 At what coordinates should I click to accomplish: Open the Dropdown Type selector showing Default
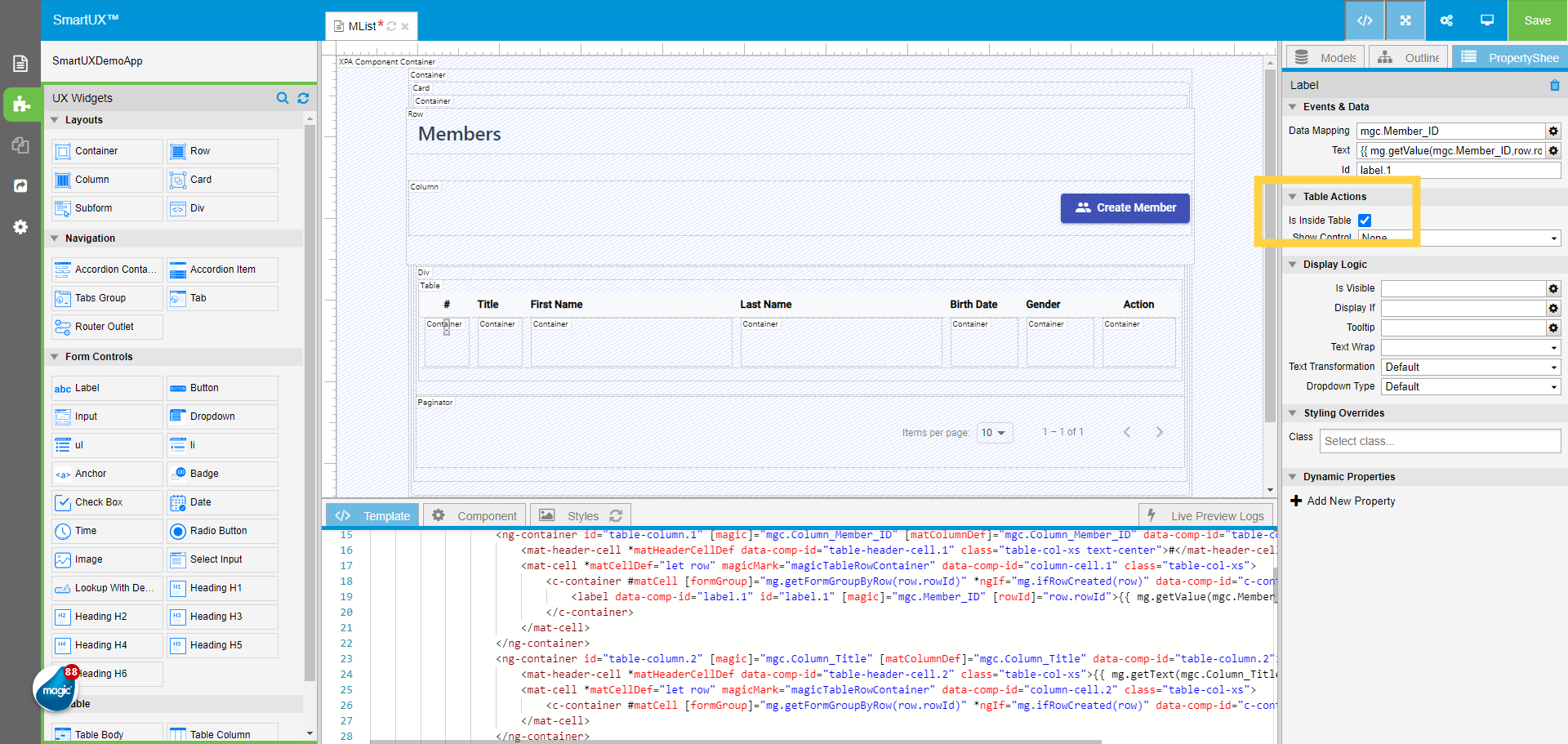point(1470,386)
